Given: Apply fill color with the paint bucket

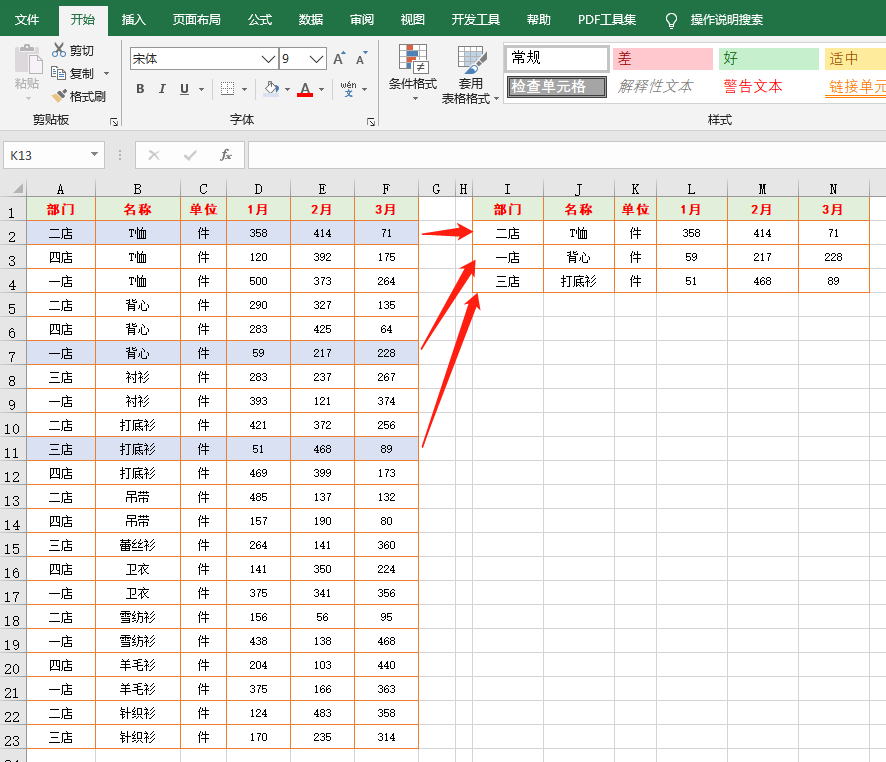Looking at the screenshot, I should tap(272, 89).
